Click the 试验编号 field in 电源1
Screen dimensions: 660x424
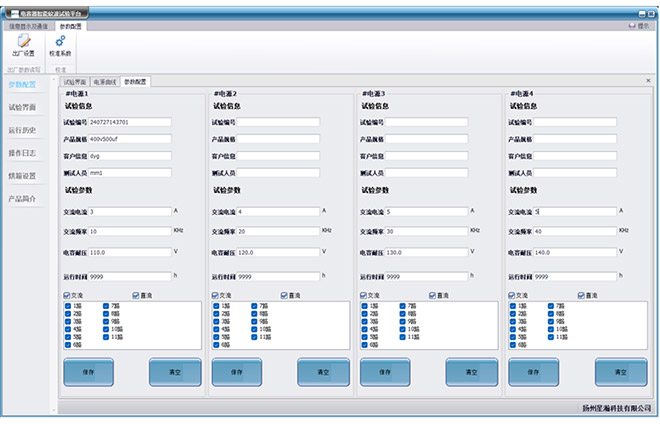[x=129, y=122]
